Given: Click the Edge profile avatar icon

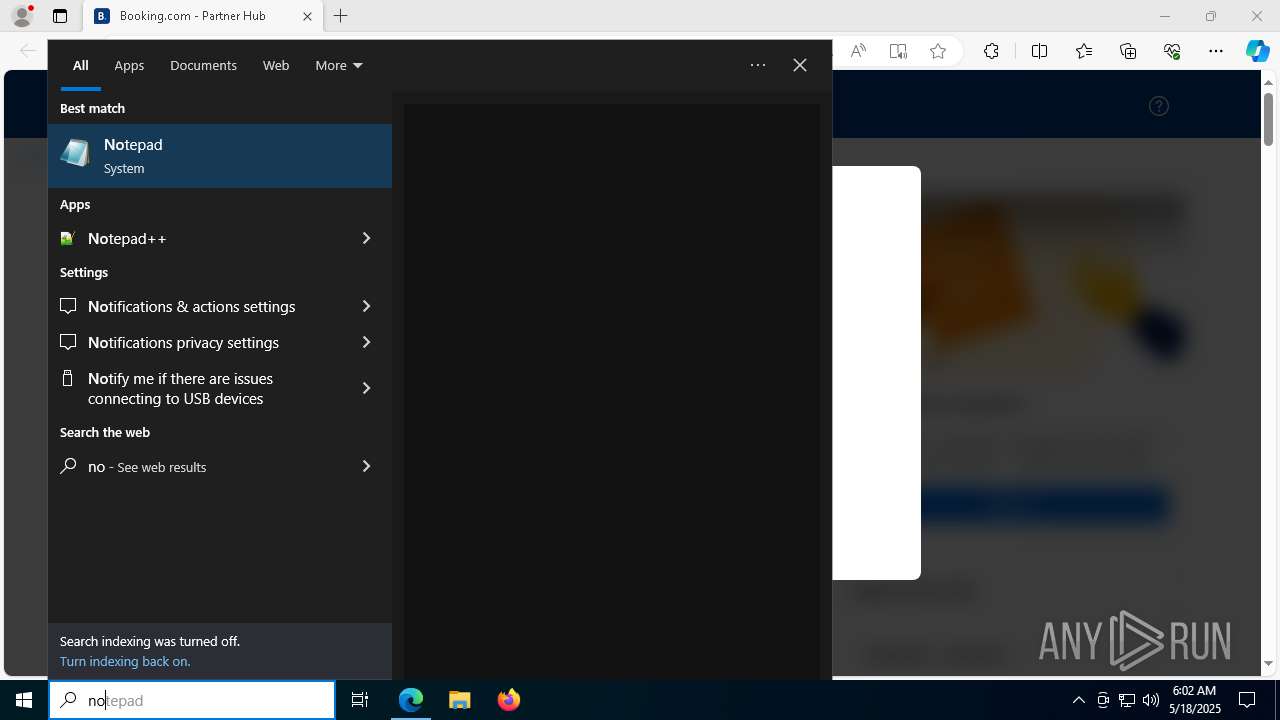Looking at the screenshot, I should coord(22,16).
